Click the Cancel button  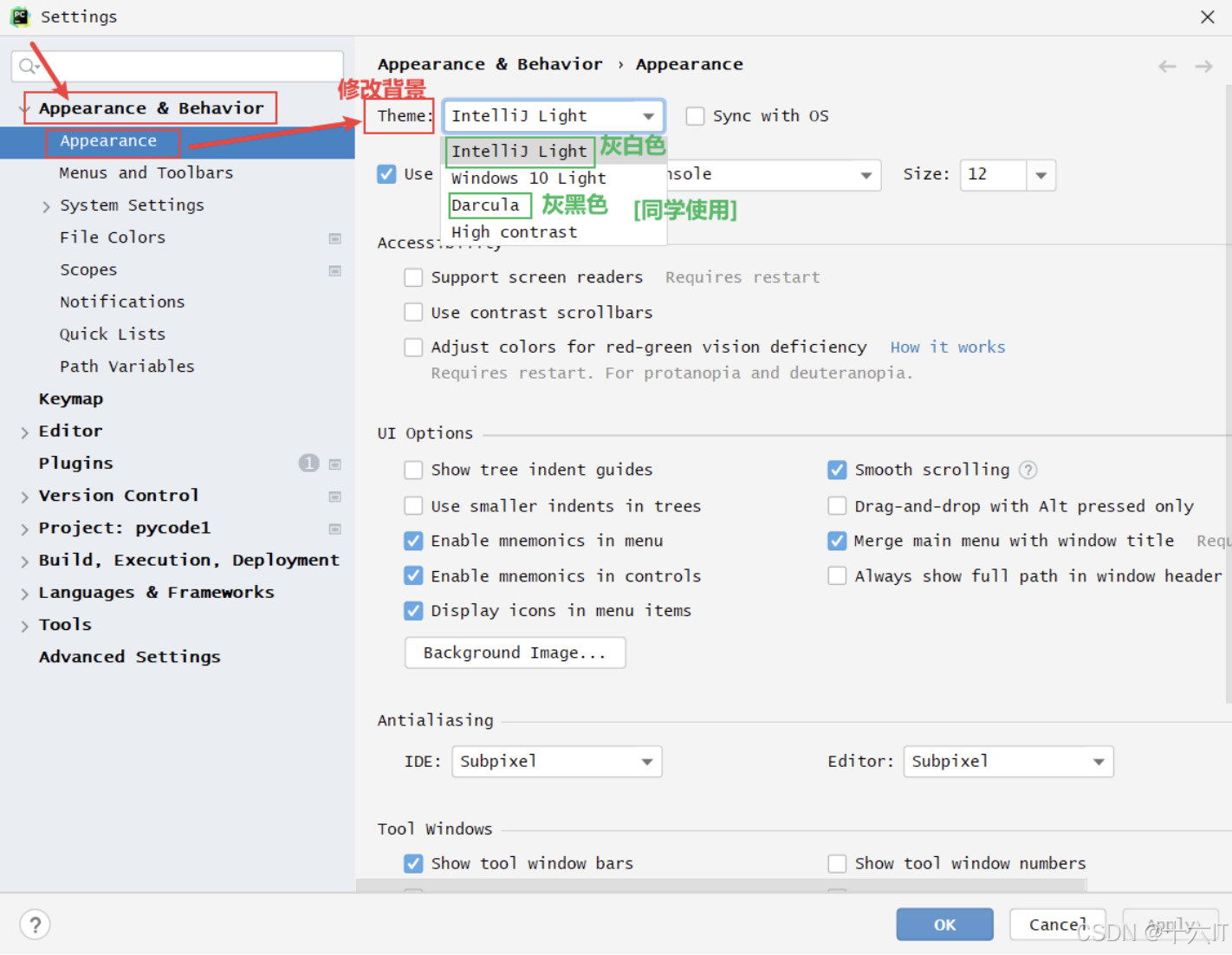point(1057,925)
